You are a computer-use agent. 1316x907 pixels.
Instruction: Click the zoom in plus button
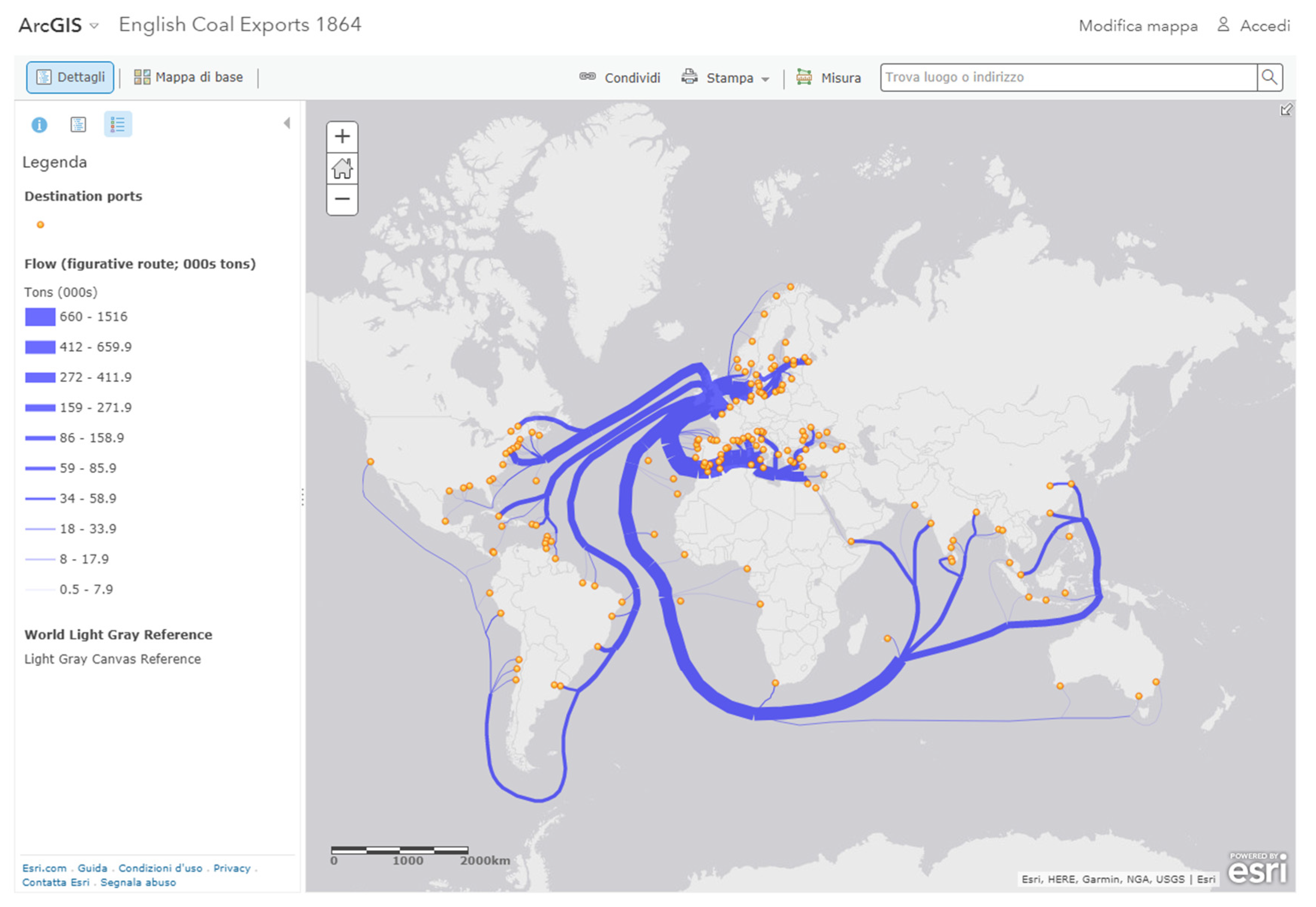[x=342, y=137]
